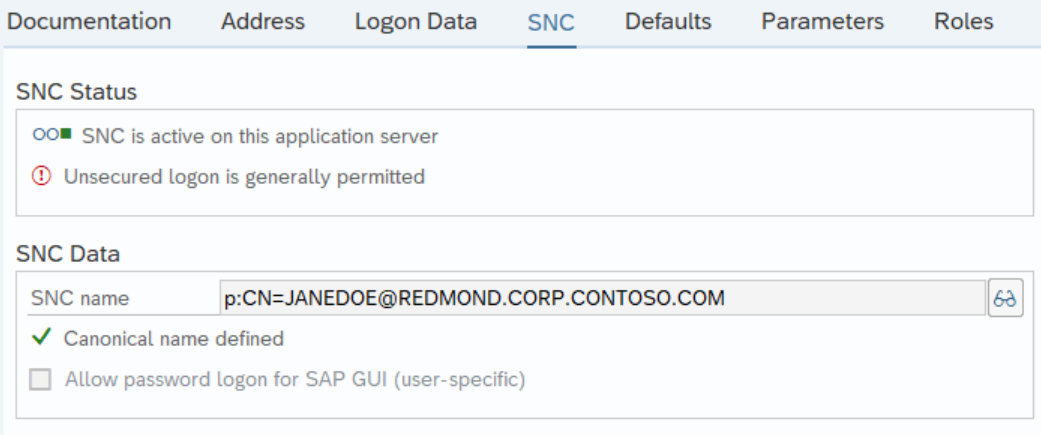Switch to the Address tab
The image size is (1041, 435).
[263, 21]
